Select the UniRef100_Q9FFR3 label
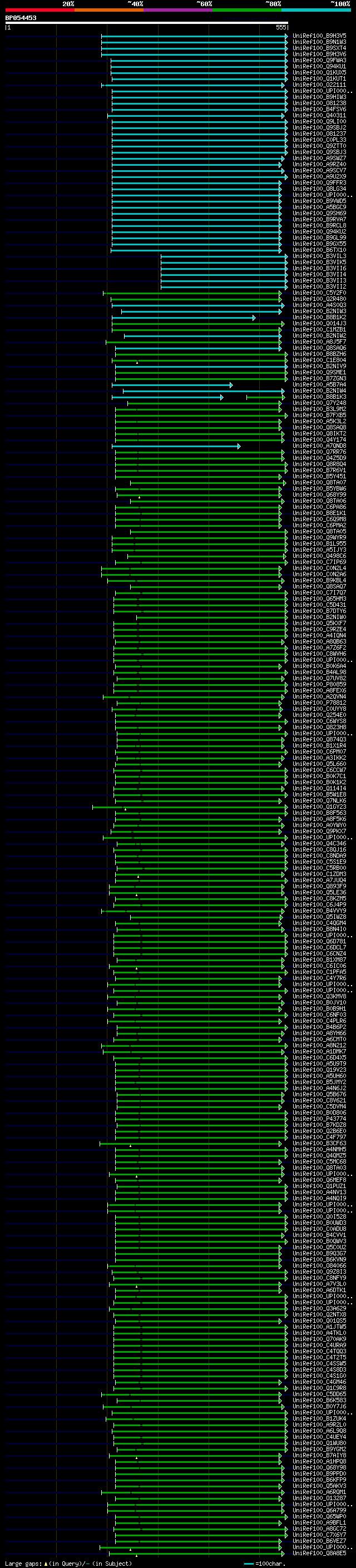This screenshot has width=356, height=1568. pyautogui.click(x=319, y=182)
